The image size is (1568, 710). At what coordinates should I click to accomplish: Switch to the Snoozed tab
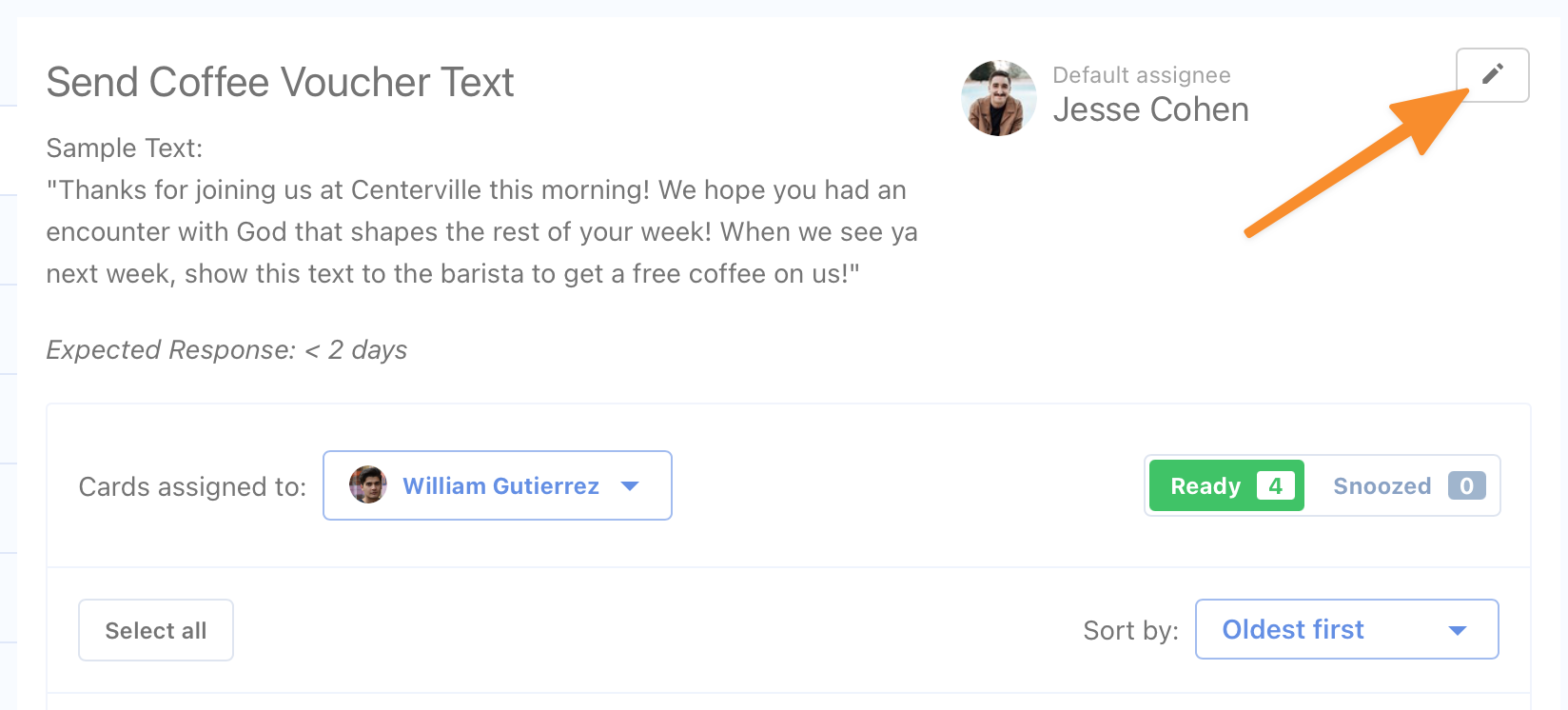click(1404, 485)
